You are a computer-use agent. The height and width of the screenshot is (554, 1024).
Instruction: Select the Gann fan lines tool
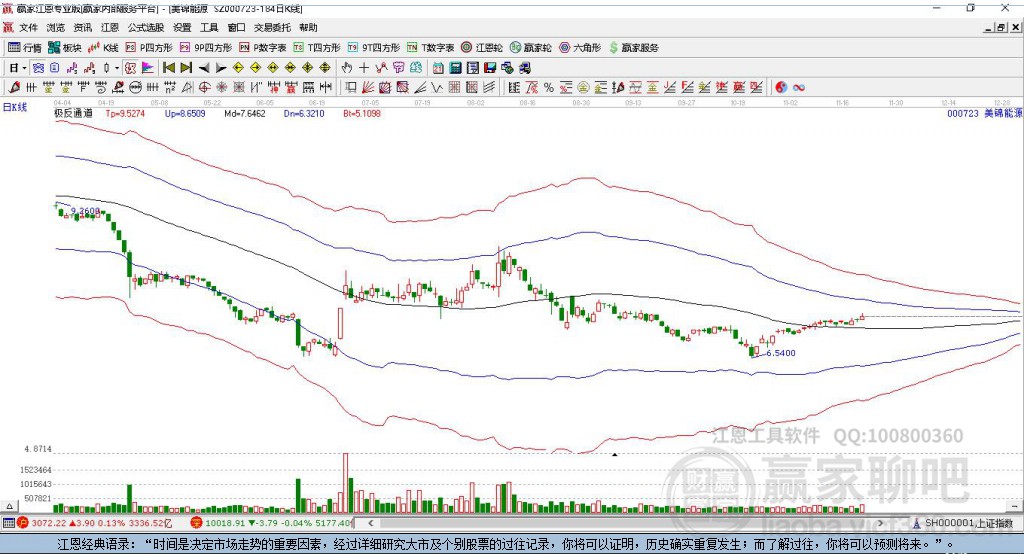tap(368, 88)
